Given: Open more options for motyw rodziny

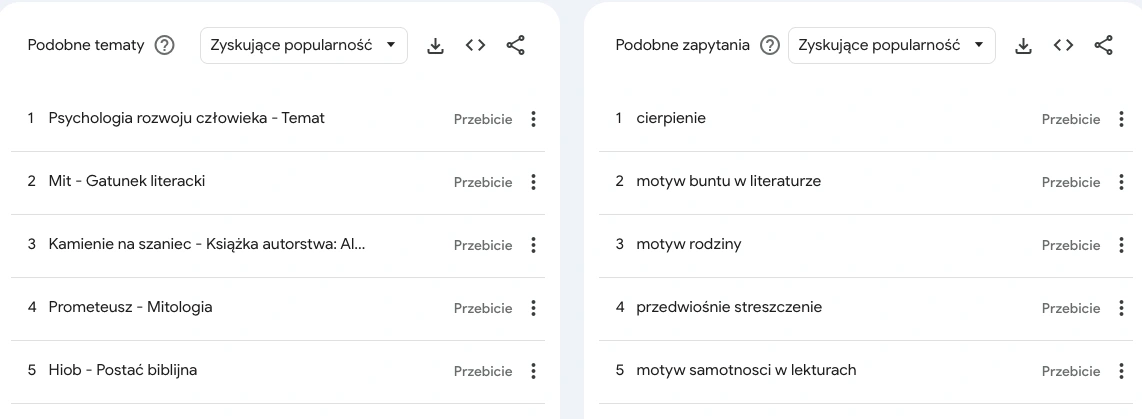Looking at the screenshot, I should coord(1122,246).
